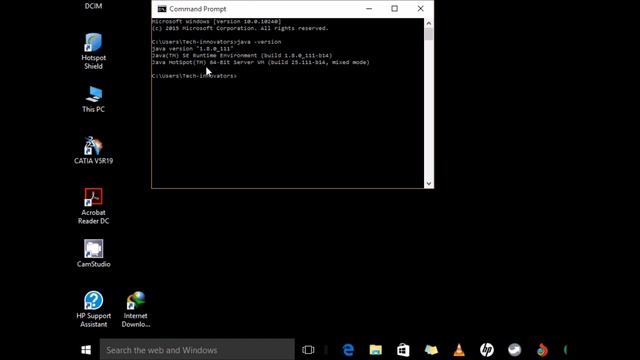
Task: Open Command Prompt window system menu icon
Action: tap(162, 9)
